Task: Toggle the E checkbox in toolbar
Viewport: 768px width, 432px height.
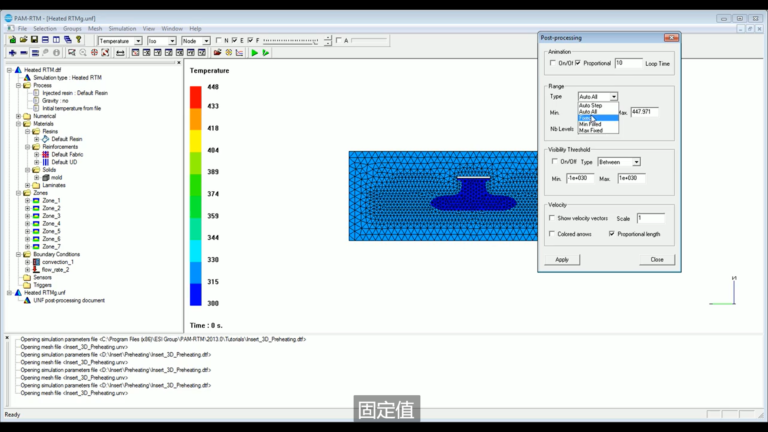Action: pos(235,40)
